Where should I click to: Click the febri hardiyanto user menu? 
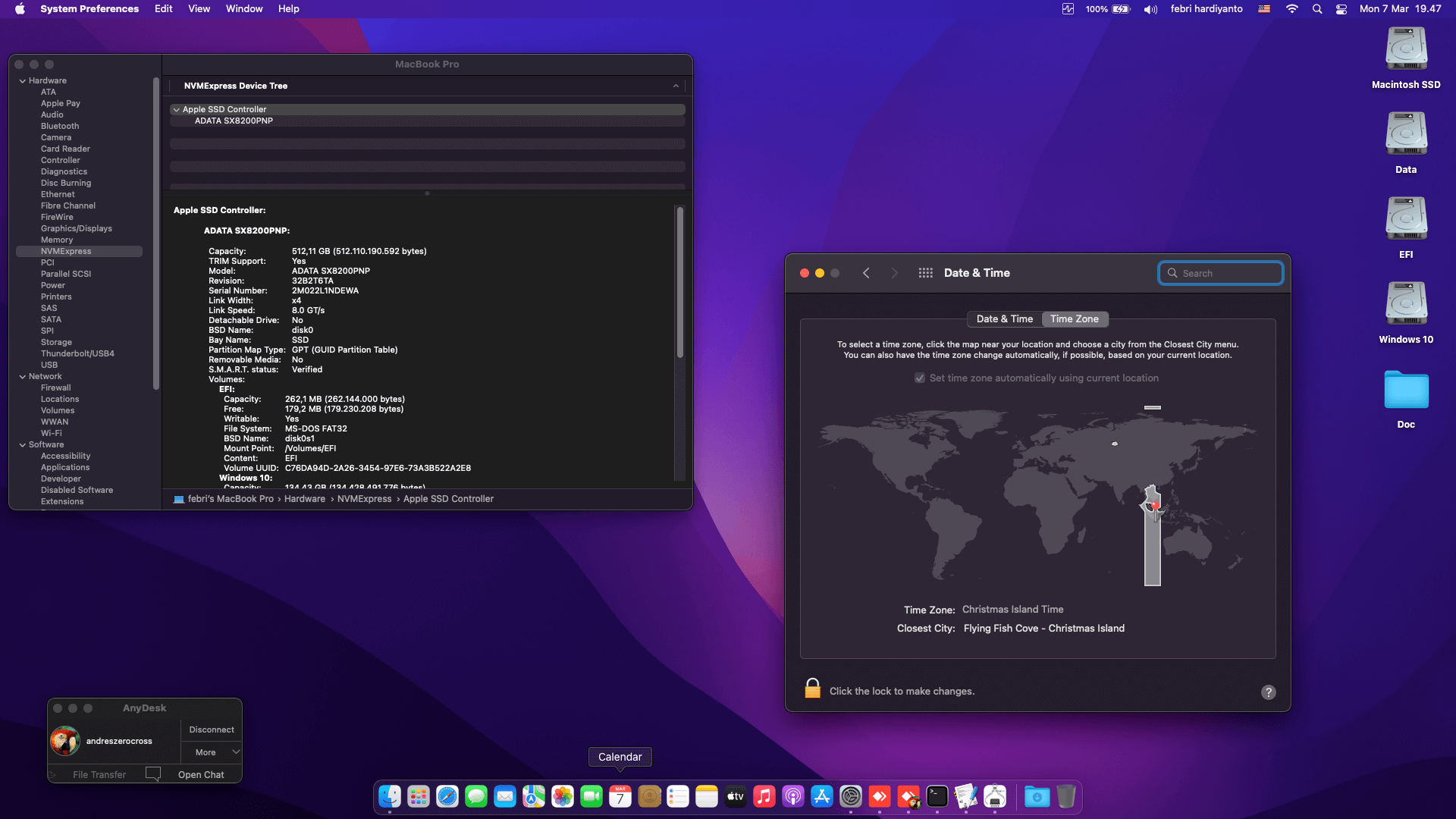(1207, 9)
